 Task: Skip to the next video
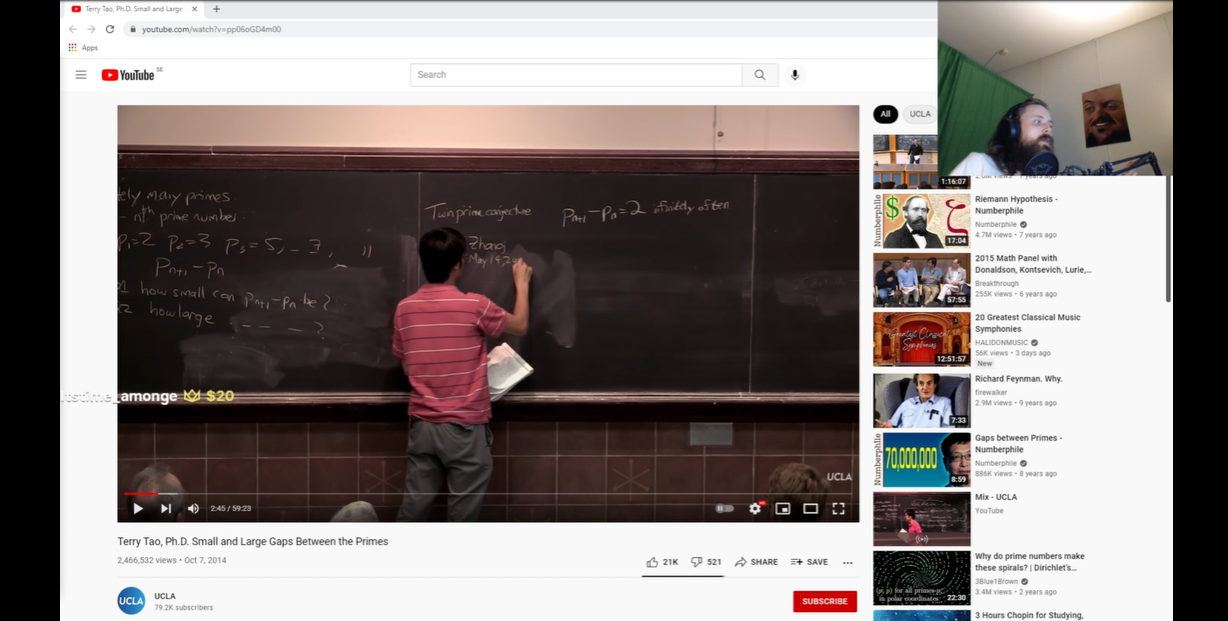pos(166,508)
